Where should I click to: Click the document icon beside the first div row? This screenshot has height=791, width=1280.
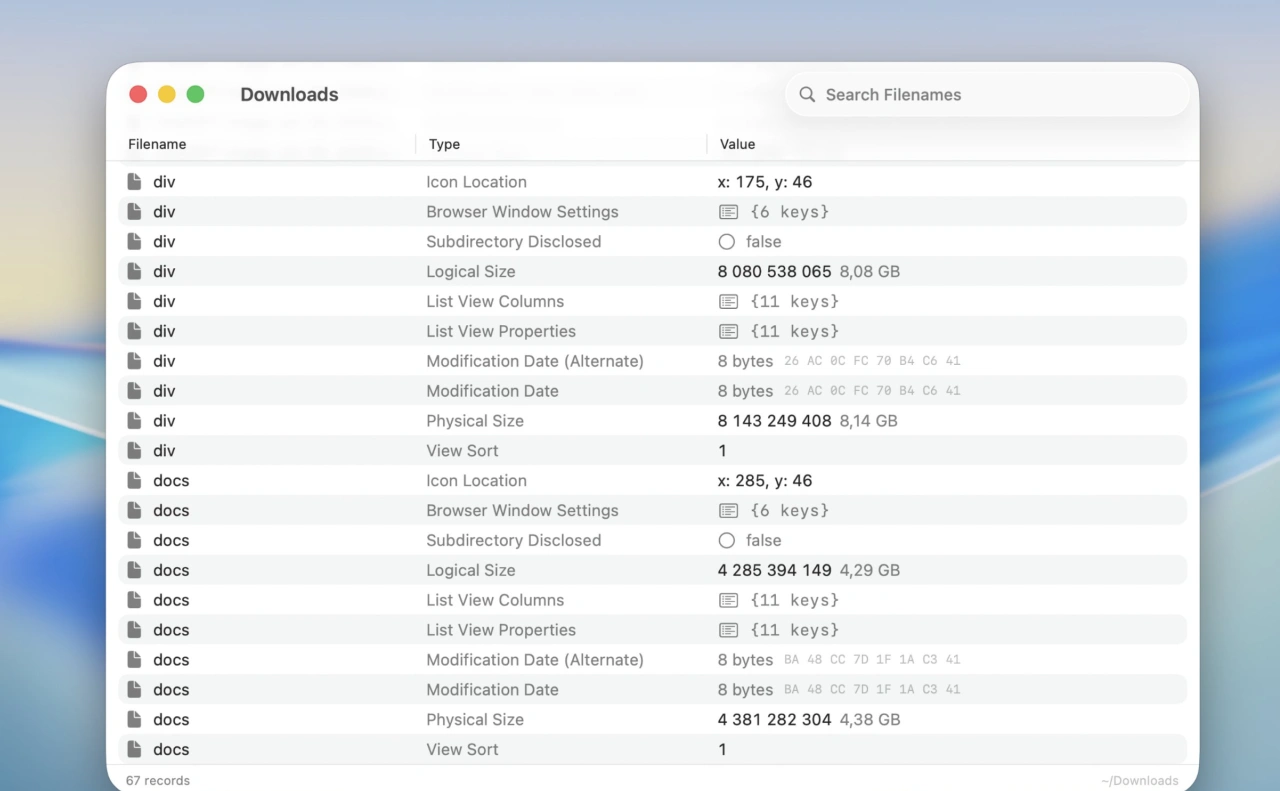point(135,181)
